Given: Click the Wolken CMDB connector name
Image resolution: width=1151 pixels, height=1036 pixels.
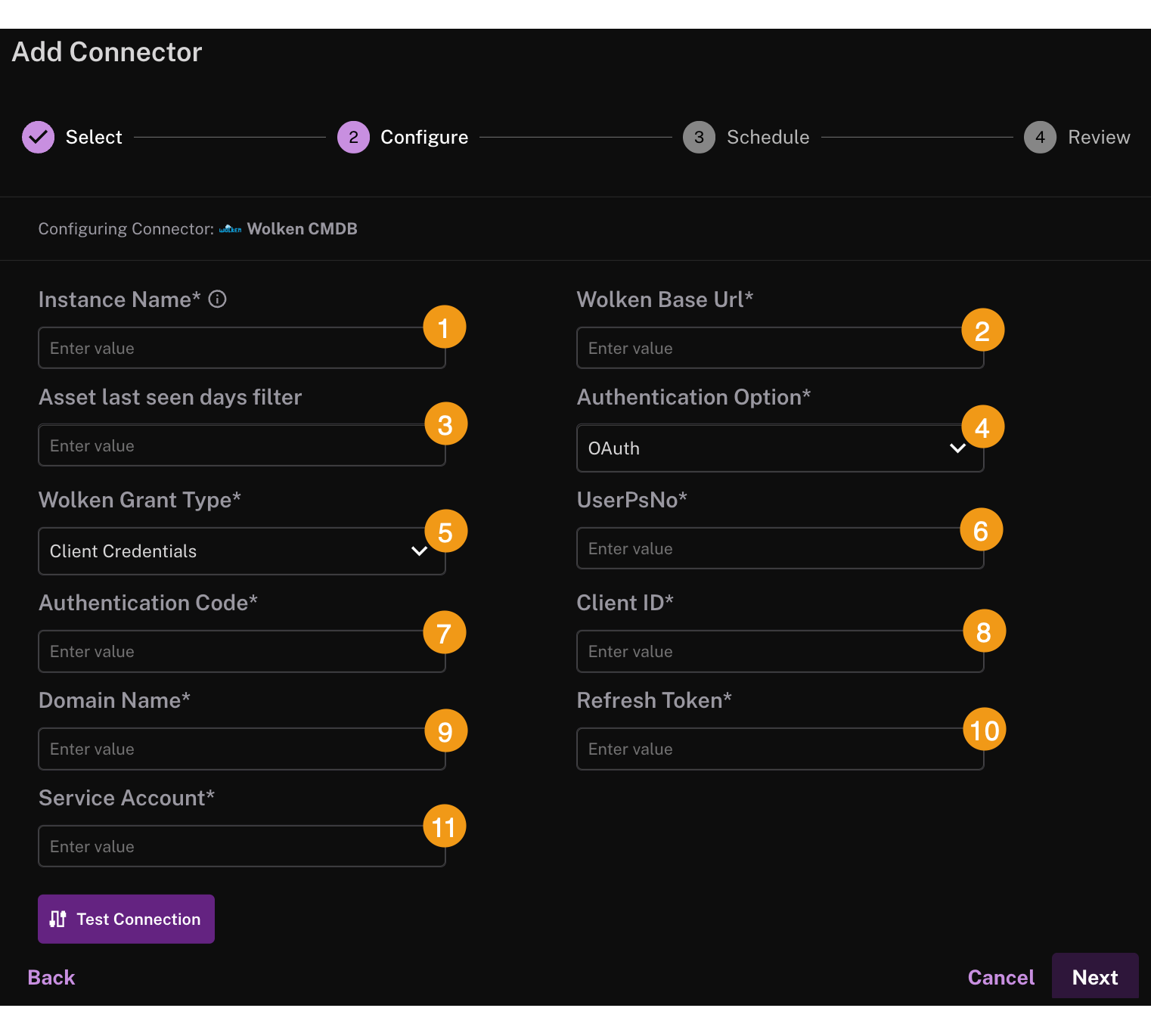Looking at the screenshot, I should click(x=302, y=229).
